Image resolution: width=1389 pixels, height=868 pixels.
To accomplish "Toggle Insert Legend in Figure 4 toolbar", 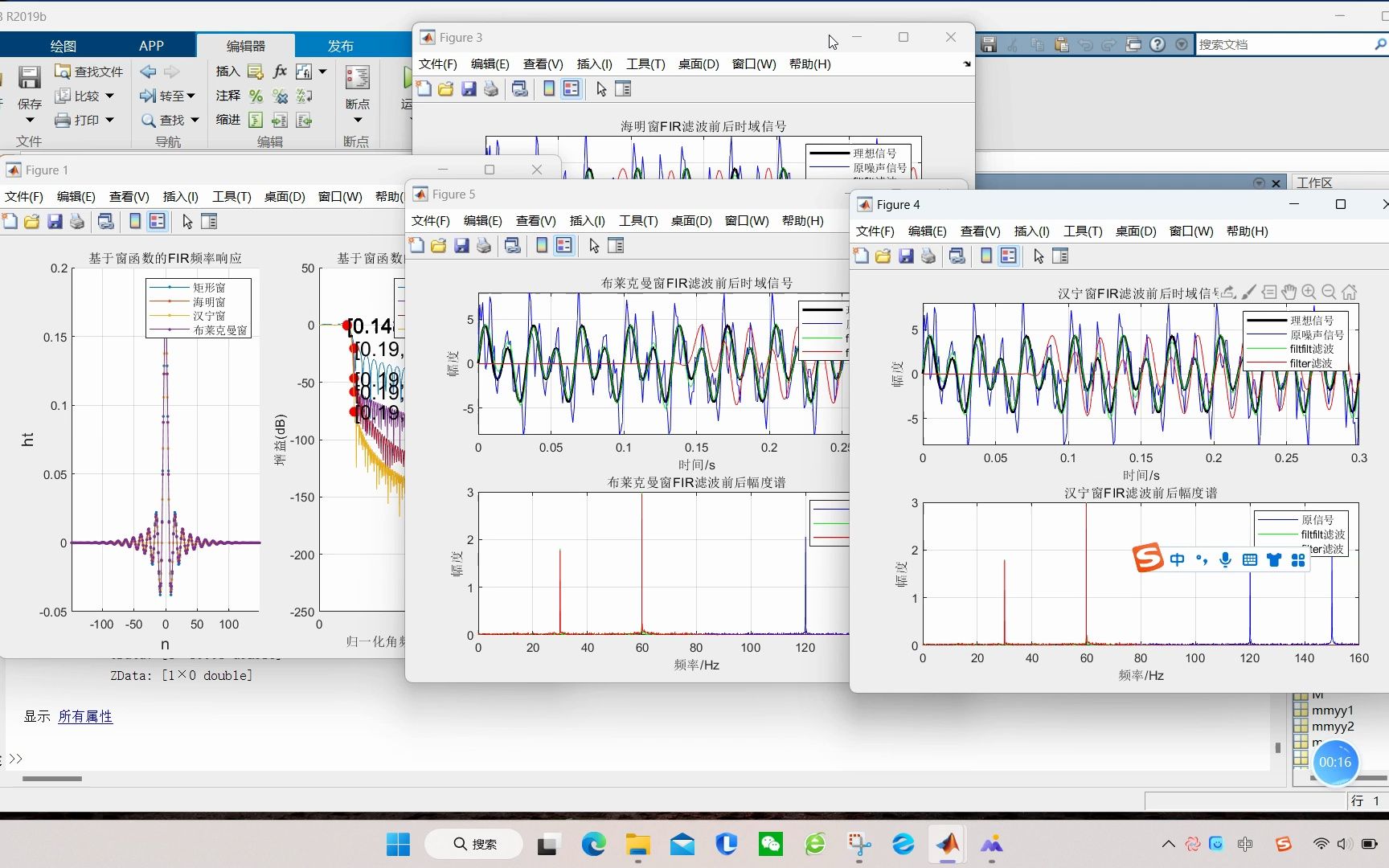I will pos(1009,256).
